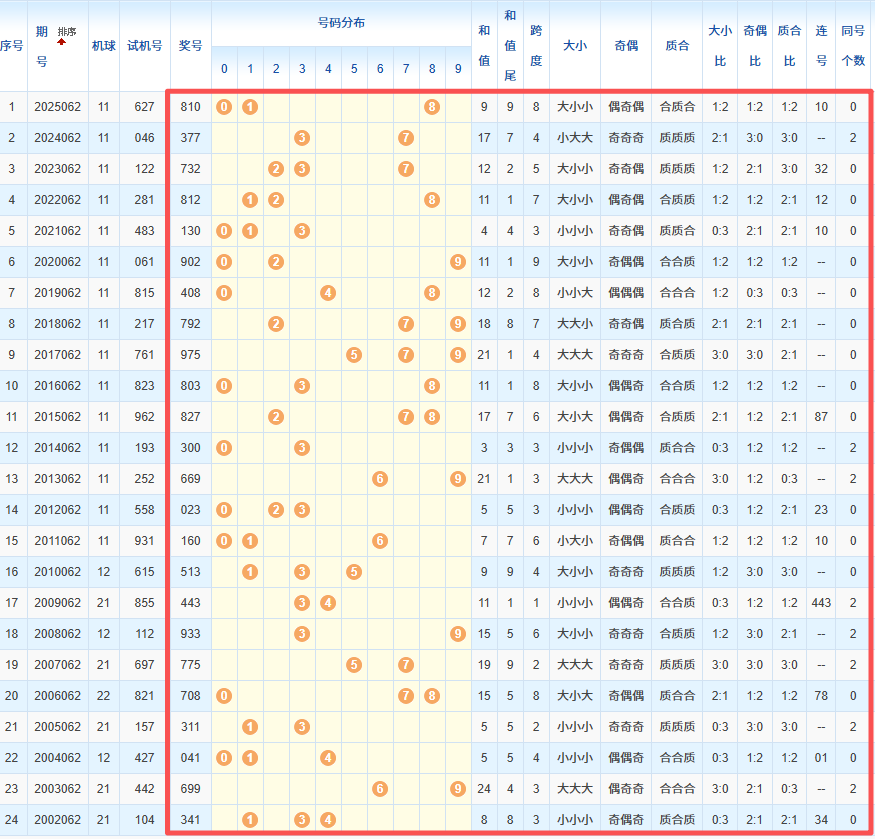Image resolution: width=875 pixels, height=839 pixels.
Task: Click orange ball 5 in the 2017062 row
Action: point(353,355)
